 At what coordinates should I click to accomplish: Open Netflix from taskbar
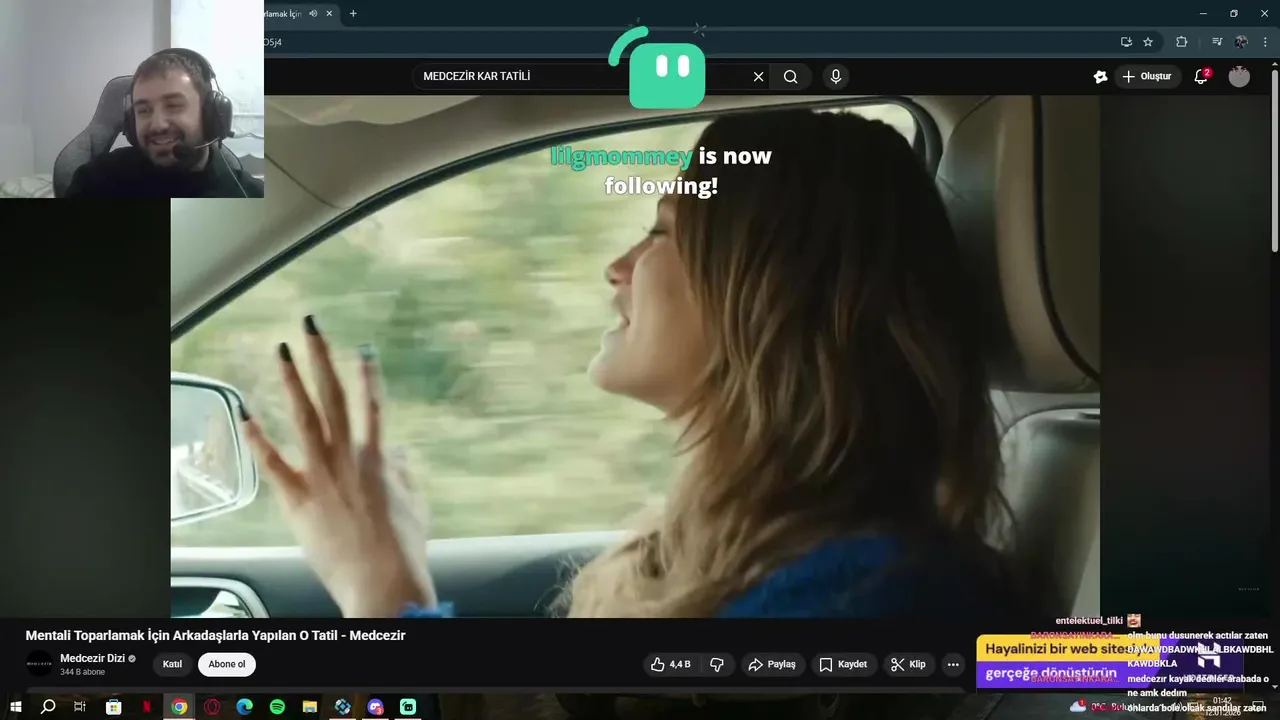146,707
